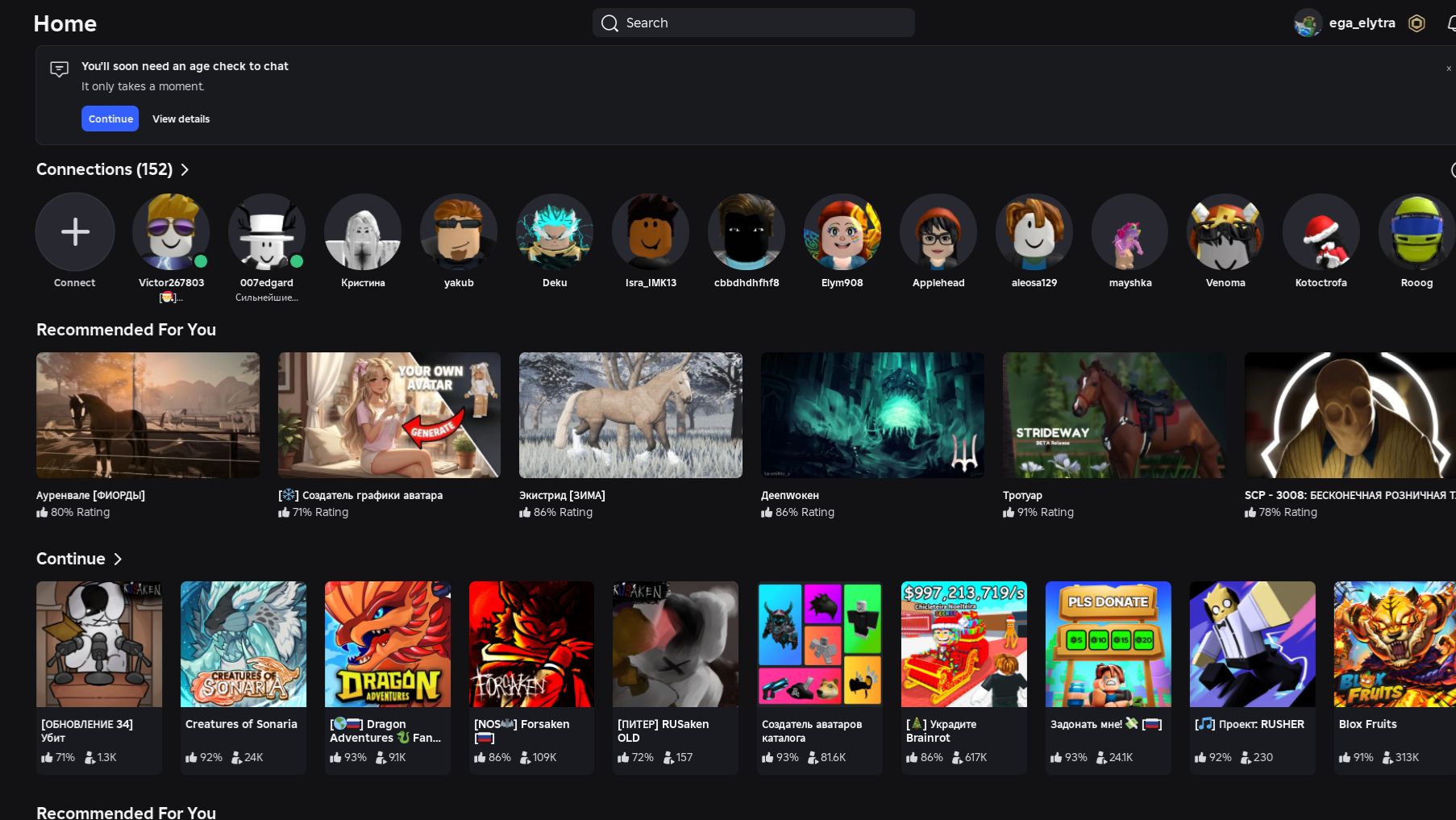The image size is (1456, 820).
Task: Open ega_elytra profile avatar
Action: (x=1308, y=23)
